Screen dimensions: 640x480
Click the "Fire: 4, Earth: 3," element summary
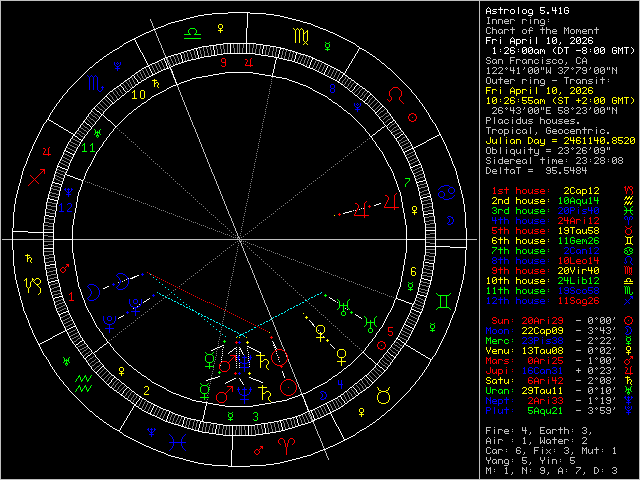539,431
